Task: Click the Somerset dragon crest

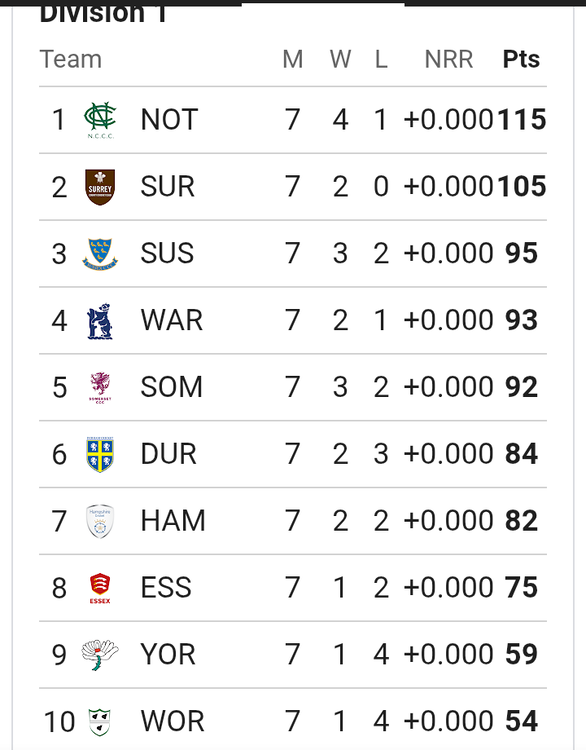Action: coord(100,388)
